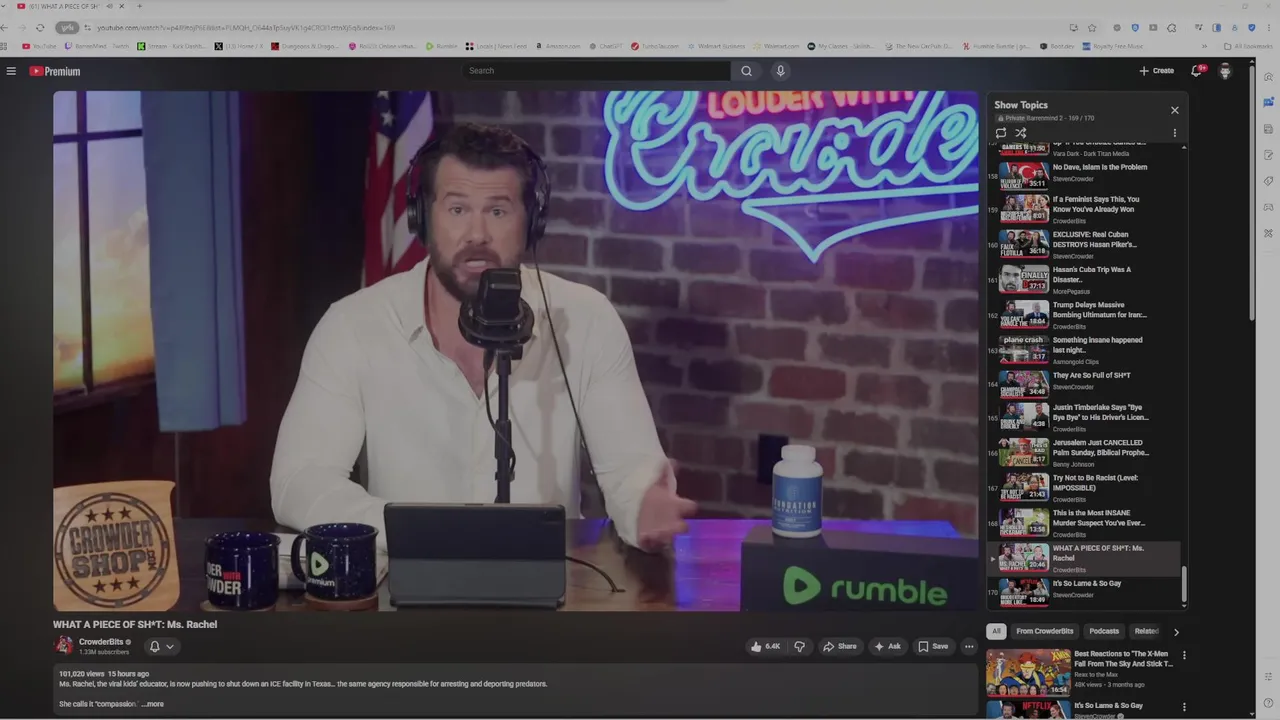Image resolution: width=1280 pixels, height=720 pixels.
Task: Select "Jerusalem Just CANCELLED Palm Sunday" item
Action: pos(1084,452)
